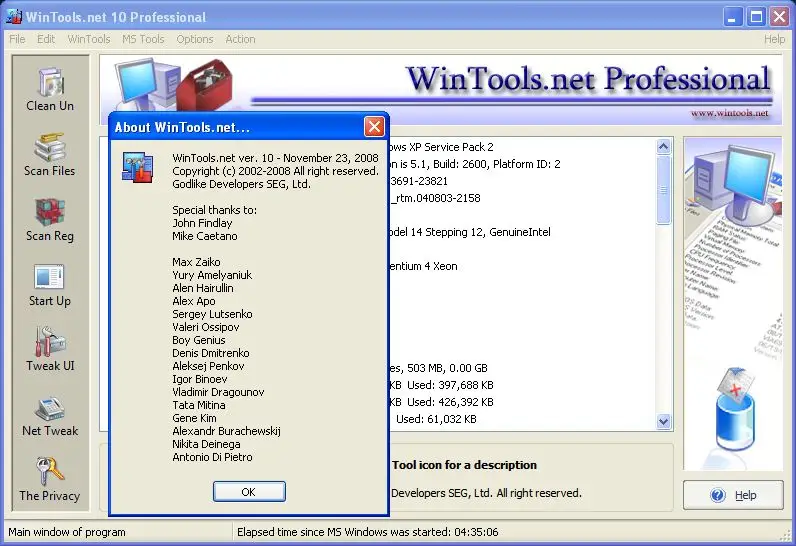Click the WinTools icon in About dialog
Image resolution: width=796 pixels, height=546 pixels.
pos(138,167)
